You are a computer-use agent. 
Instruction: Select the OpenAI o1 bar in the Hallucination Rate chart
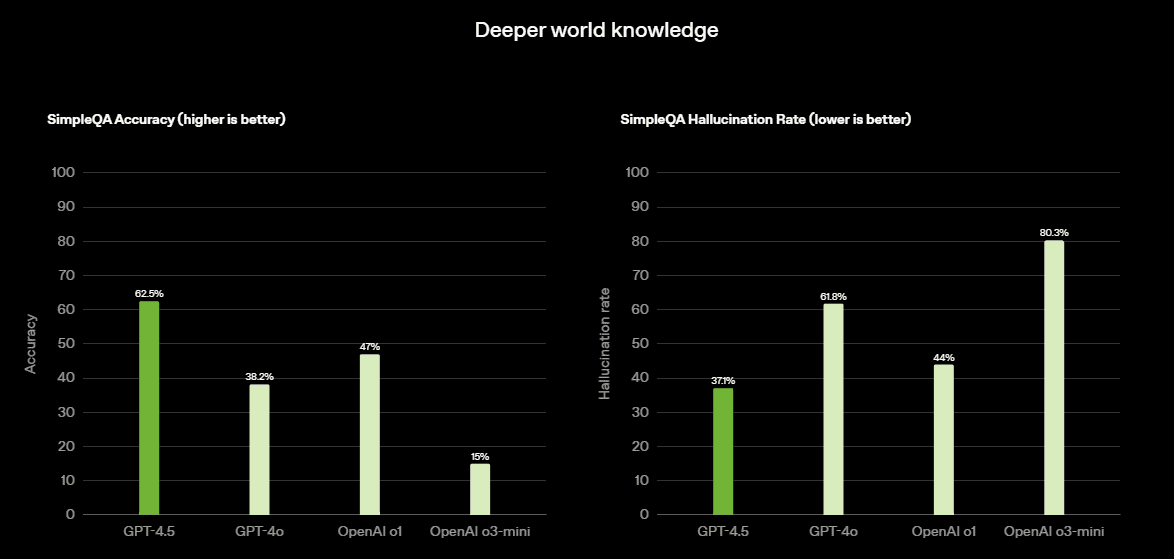point(943,439)
